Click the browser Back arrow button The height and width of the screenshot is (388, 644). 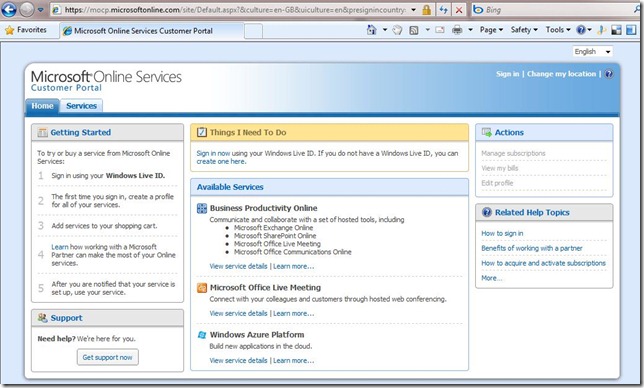[9, 9]
